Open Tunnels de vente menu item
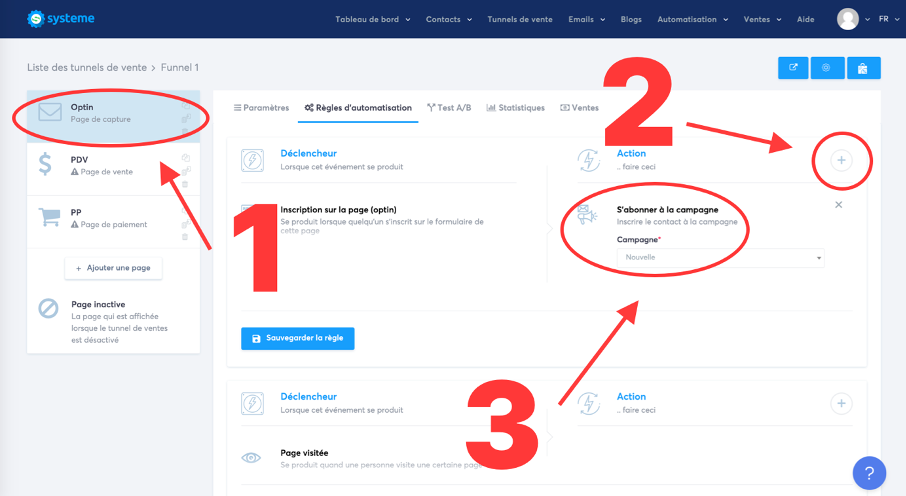The height and width of the screenshot is (496, 906). click(519, 19)
